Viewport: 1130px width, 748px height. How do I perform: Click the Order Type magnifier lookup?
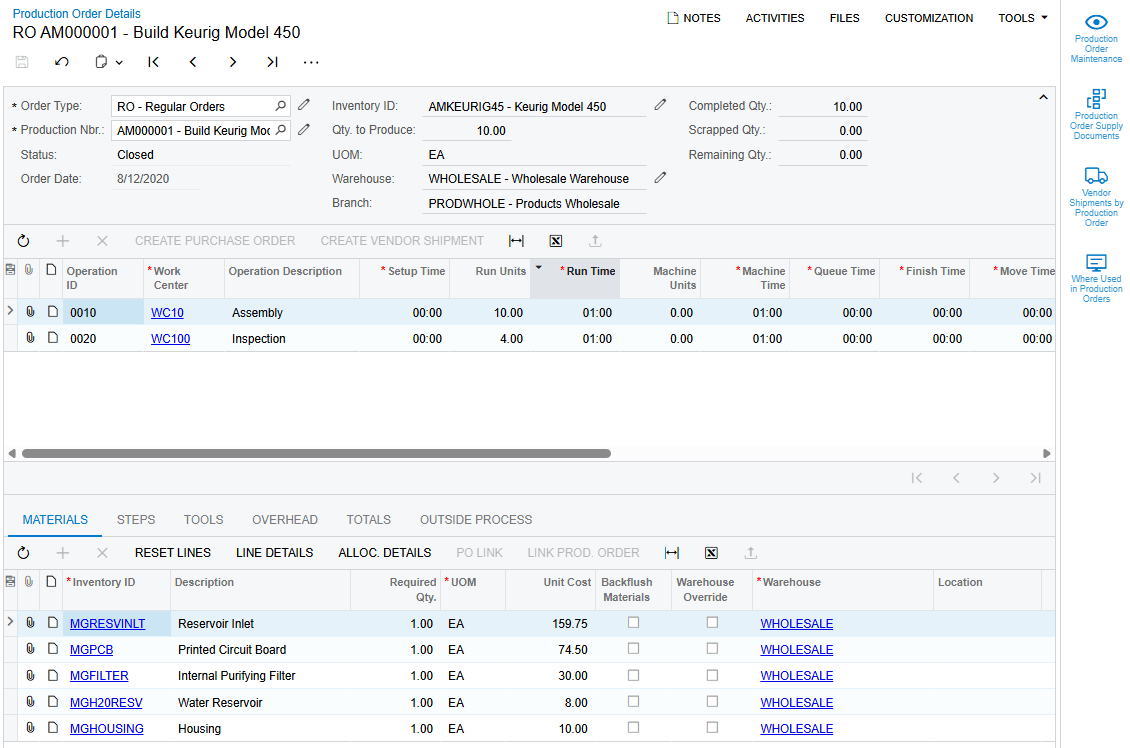tap(280, 106)
